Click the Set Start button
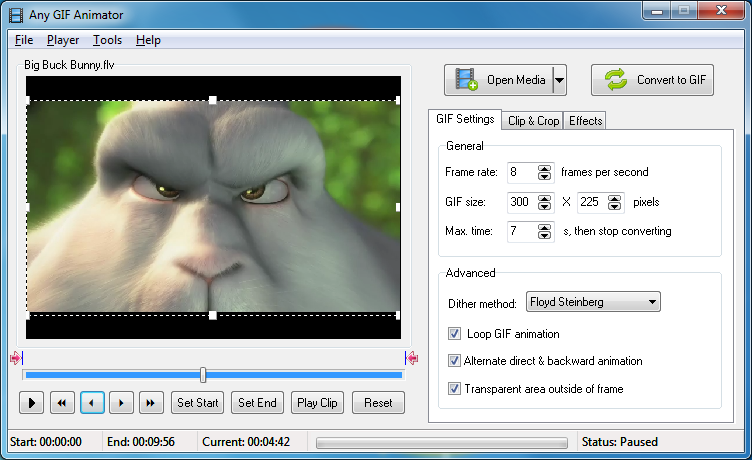The image size is (752, 460). pos(198,403)
